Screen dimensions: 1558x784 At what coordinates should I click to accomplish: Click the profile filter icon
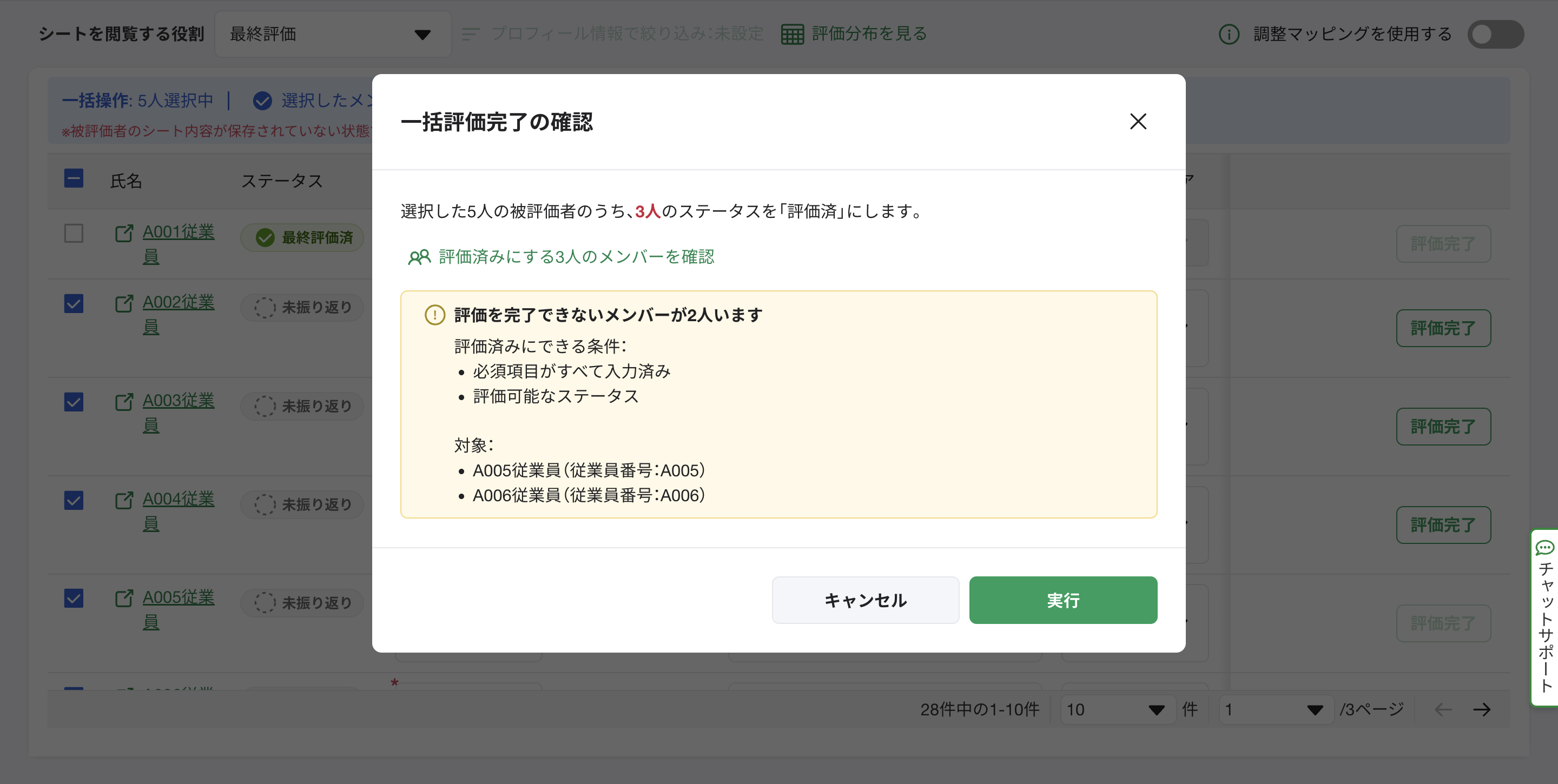pos(471,34)
